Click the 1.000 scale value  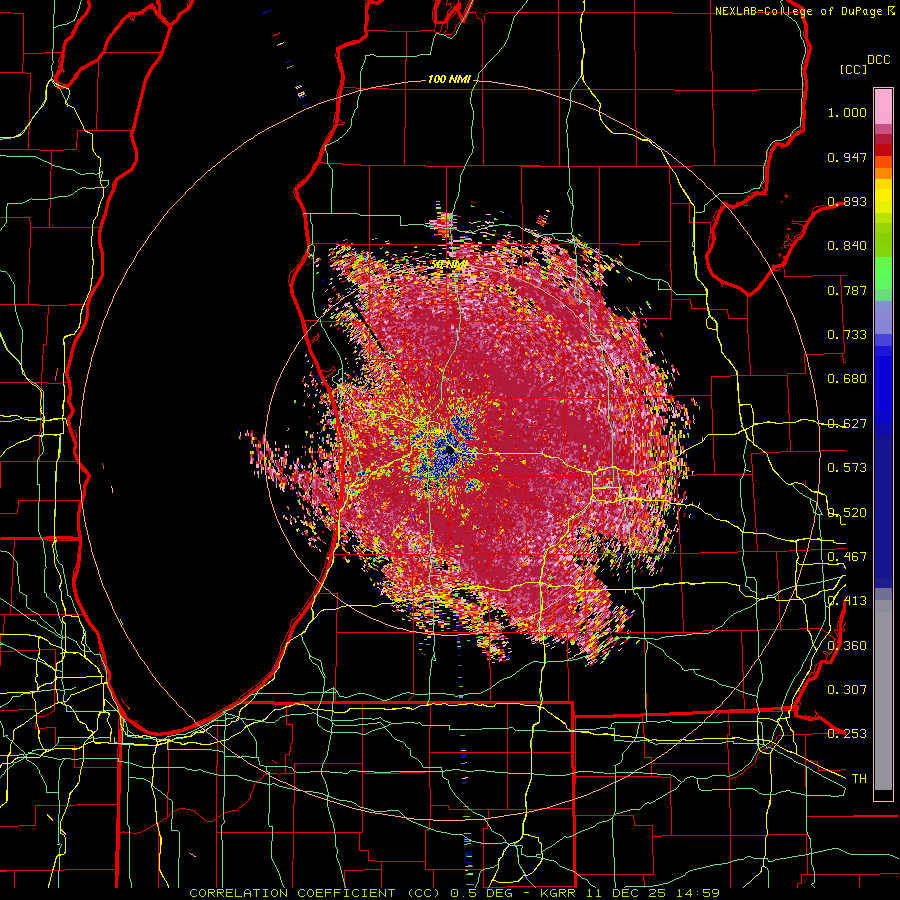(x=847, y=112)
